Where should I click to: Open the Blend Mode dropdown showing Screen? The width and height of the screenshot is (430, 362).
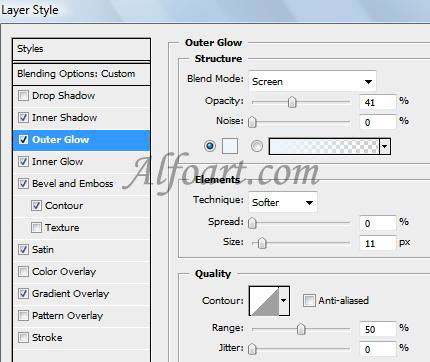point(312,81)
